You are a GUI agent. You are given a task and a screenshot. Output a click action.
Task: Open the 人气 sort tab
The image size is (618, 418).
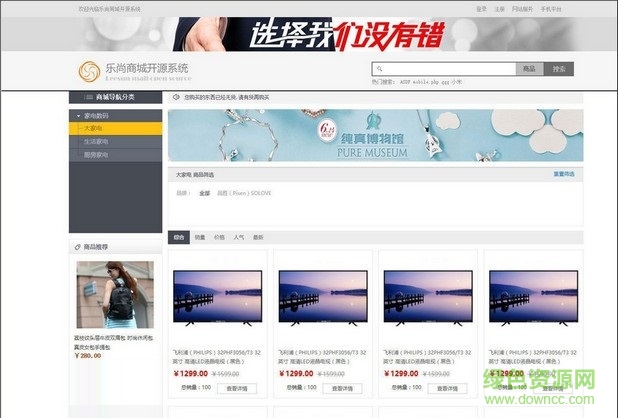tap(239, 237)
